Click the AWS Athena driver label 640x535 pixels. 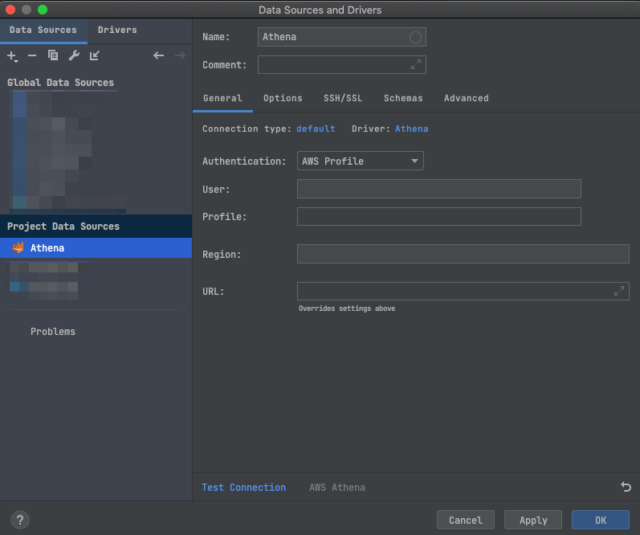coord(337,487)
